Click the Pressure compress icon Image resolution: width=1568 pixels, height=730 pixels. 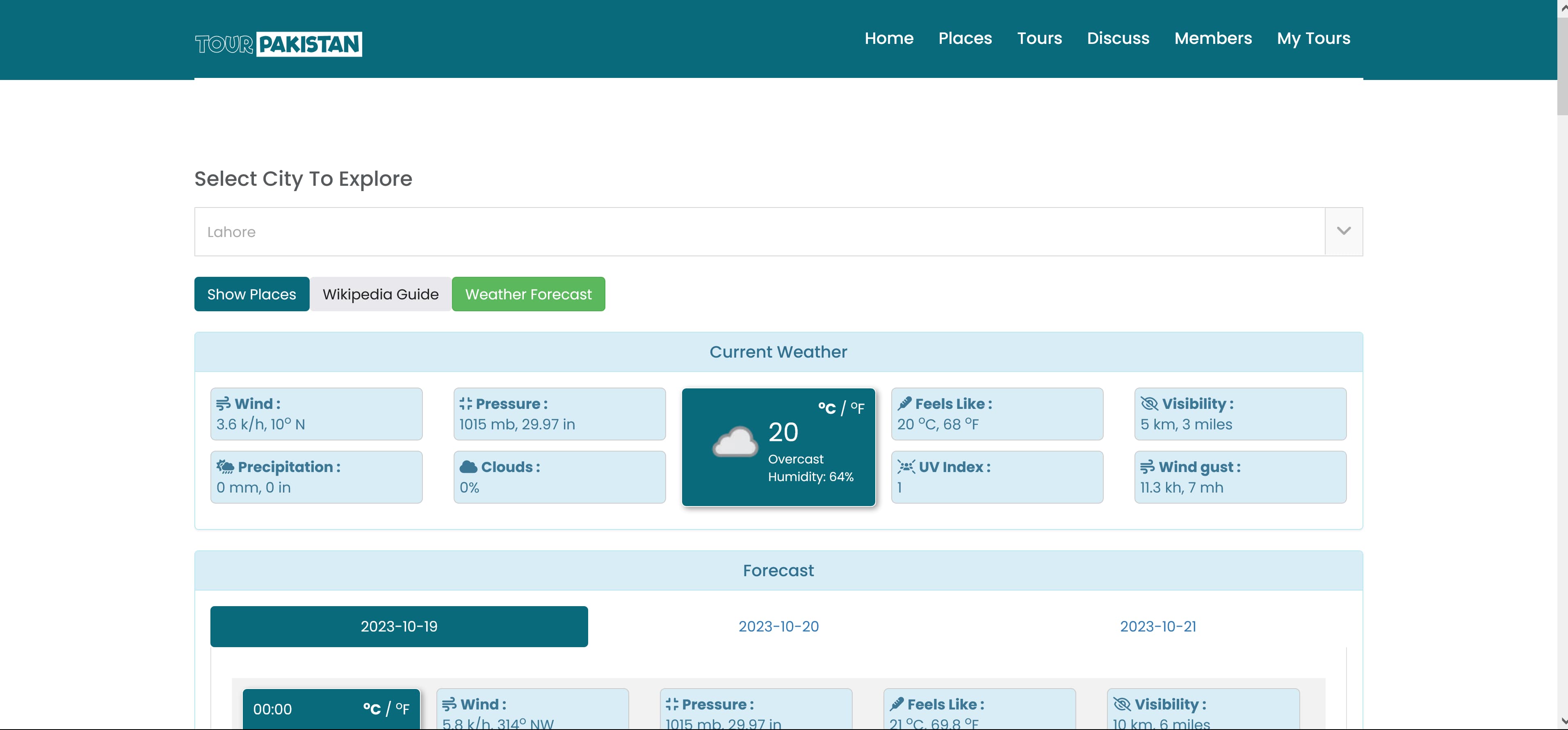click(x=466, y=404)
